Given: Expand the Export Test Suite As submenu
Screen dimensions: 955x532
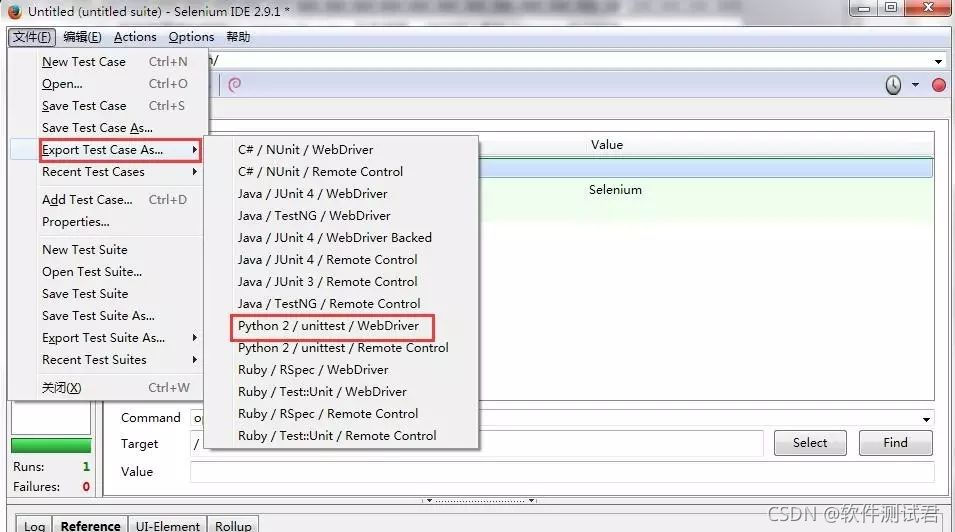Looking at the screenshot, I should click(x=106, y=338).
